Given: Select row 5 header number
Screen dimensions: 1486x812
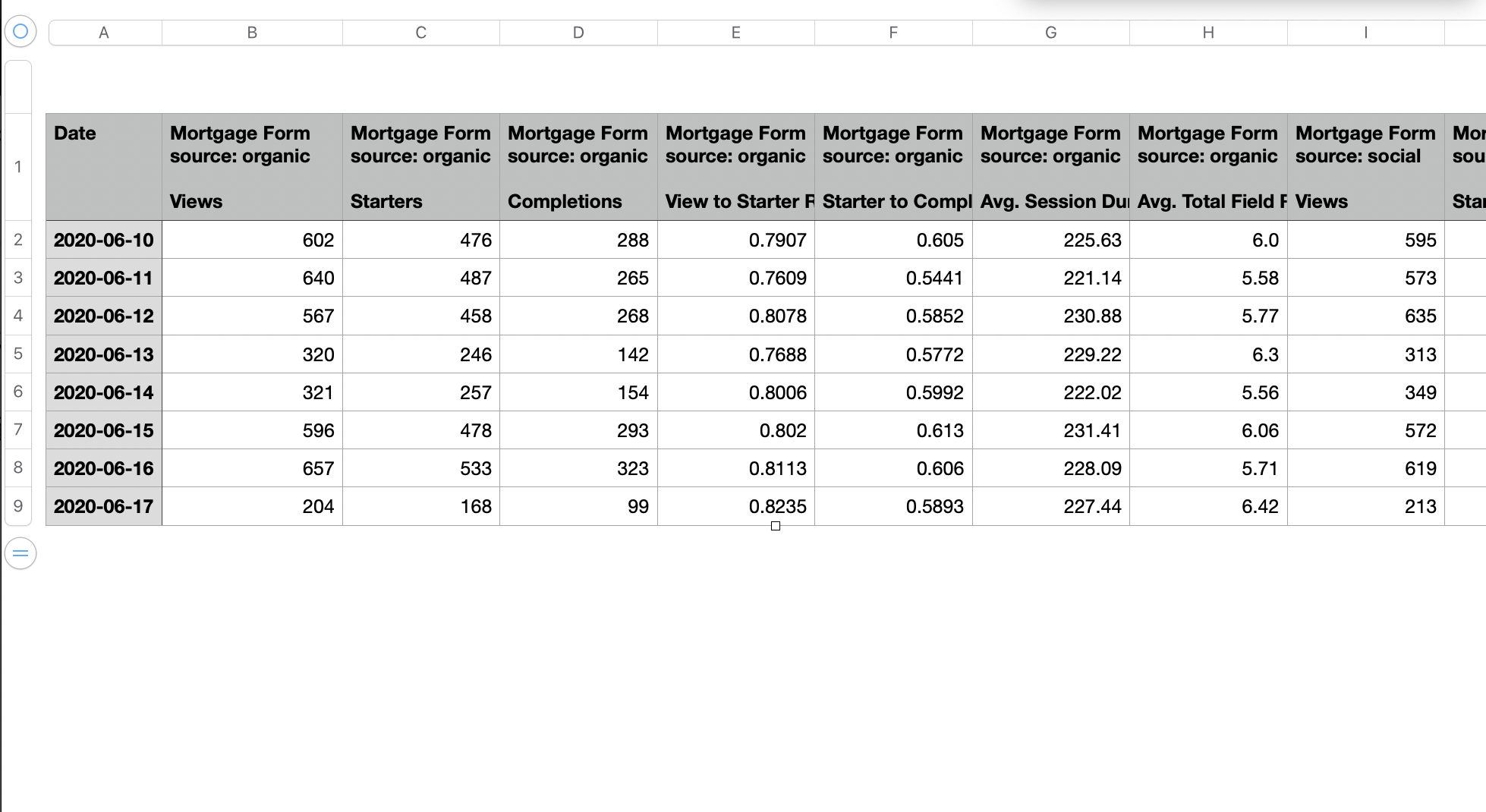Looking at the screenshot, I should click(x=18, y=354).
